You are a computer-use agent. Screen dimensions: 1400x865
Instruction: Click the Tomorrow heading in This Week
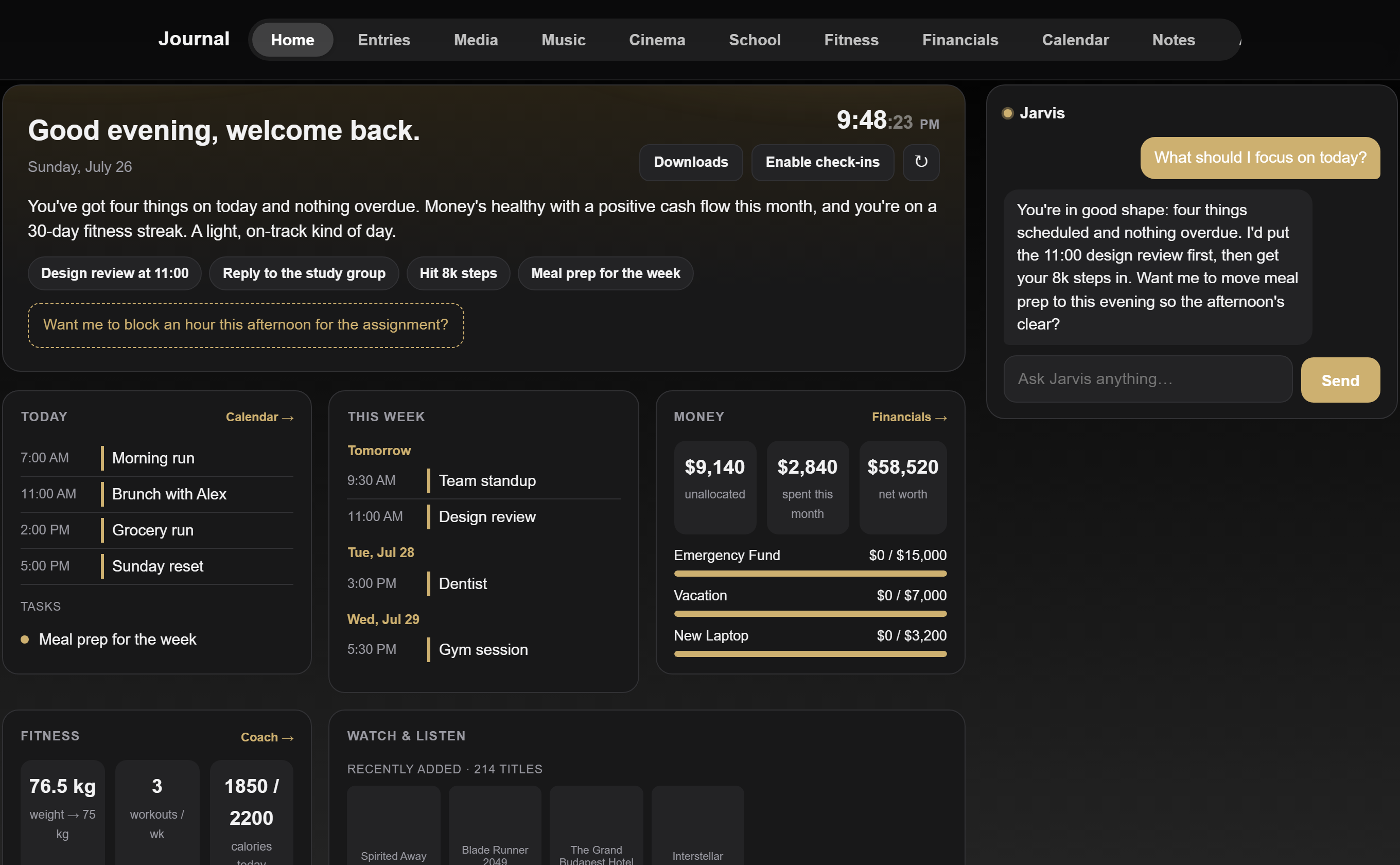[x=379, y=450]
